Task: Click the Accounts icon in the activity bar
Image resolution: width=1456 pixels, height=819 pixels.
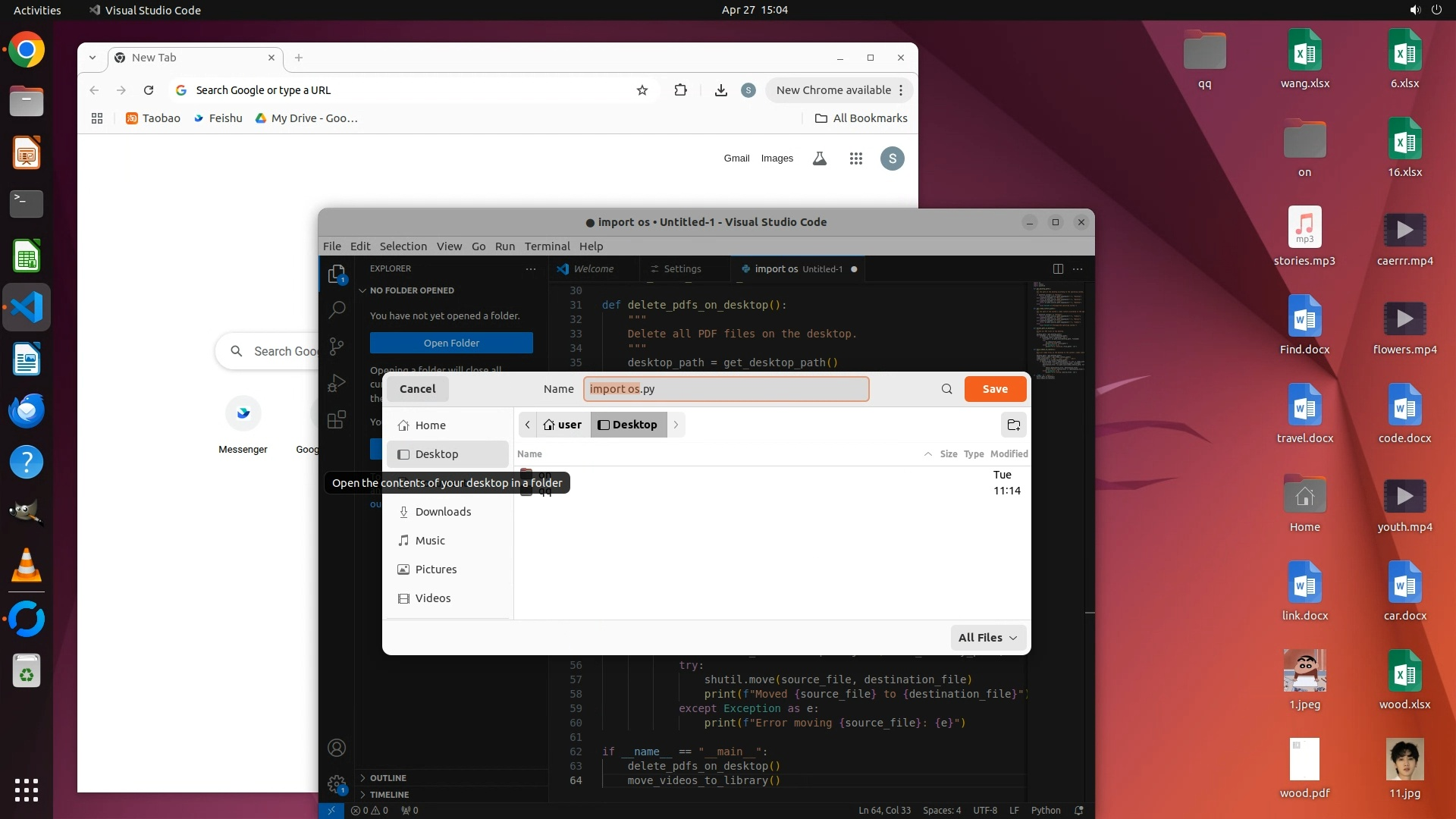Action: [x=337, y=748]
